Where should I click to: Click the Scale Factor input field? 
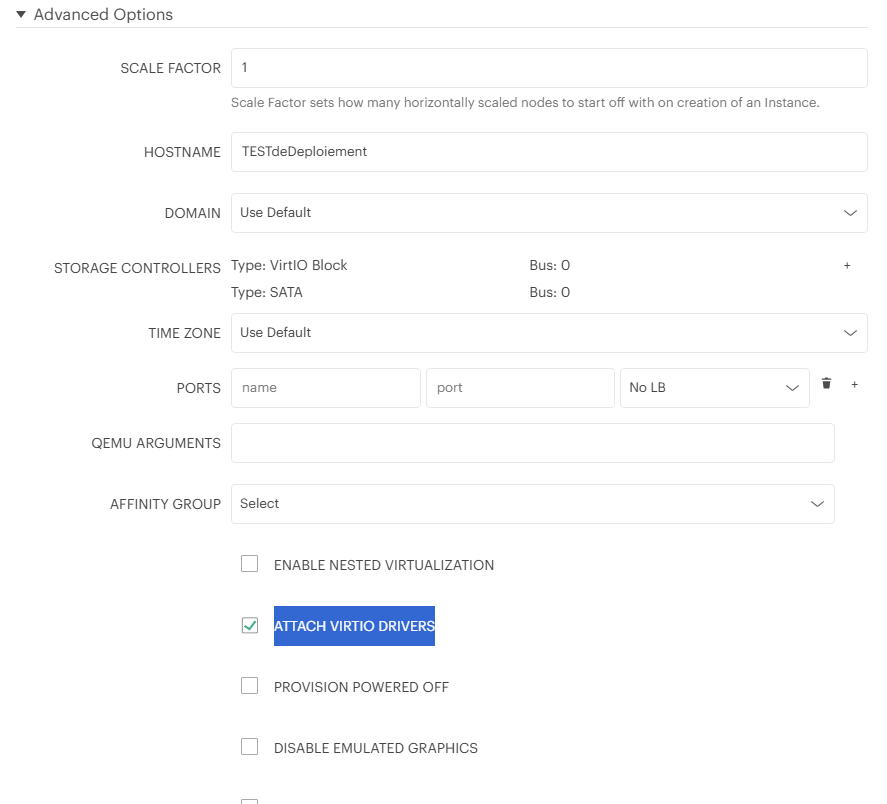point(549,68)
